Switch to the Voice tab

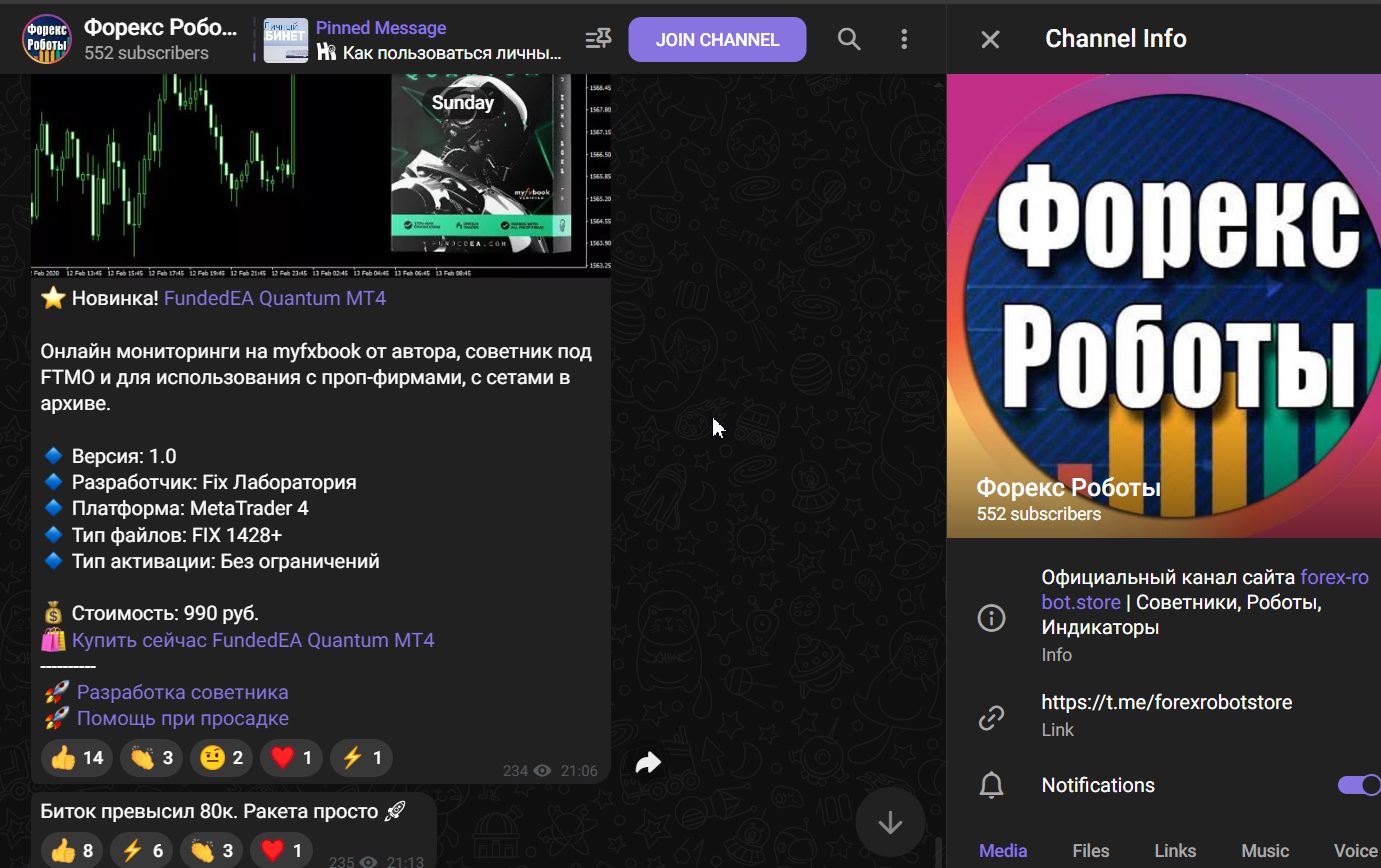click(1356, 850)
